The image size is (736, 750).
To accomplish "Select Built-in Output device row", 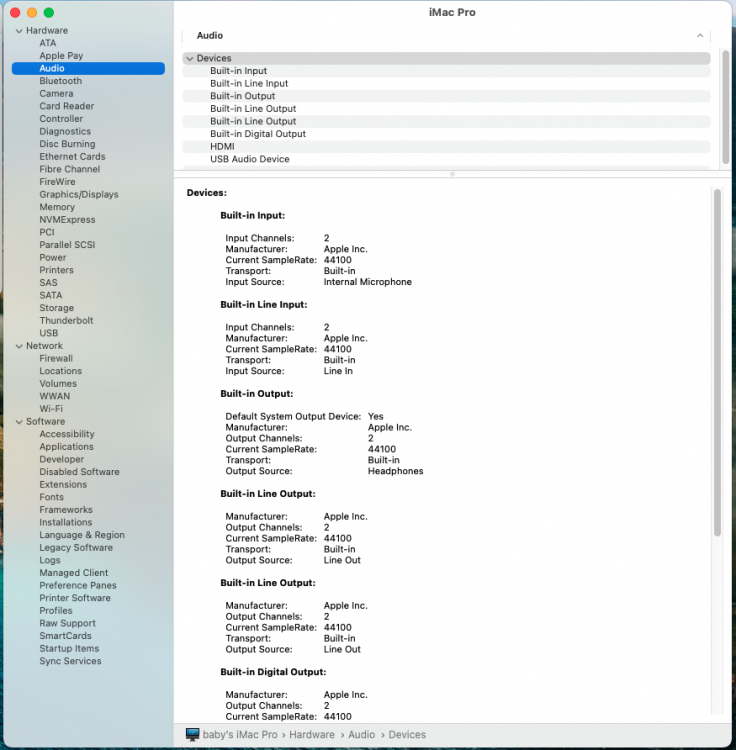I will coord(446,96).
